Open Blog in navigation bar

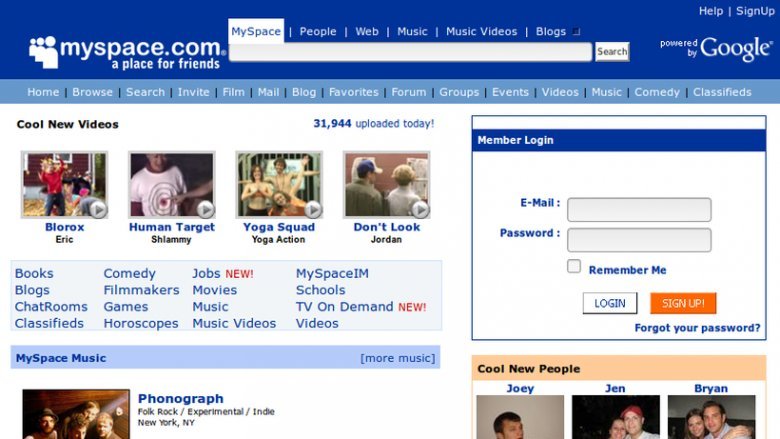click(x=304, y=92)
